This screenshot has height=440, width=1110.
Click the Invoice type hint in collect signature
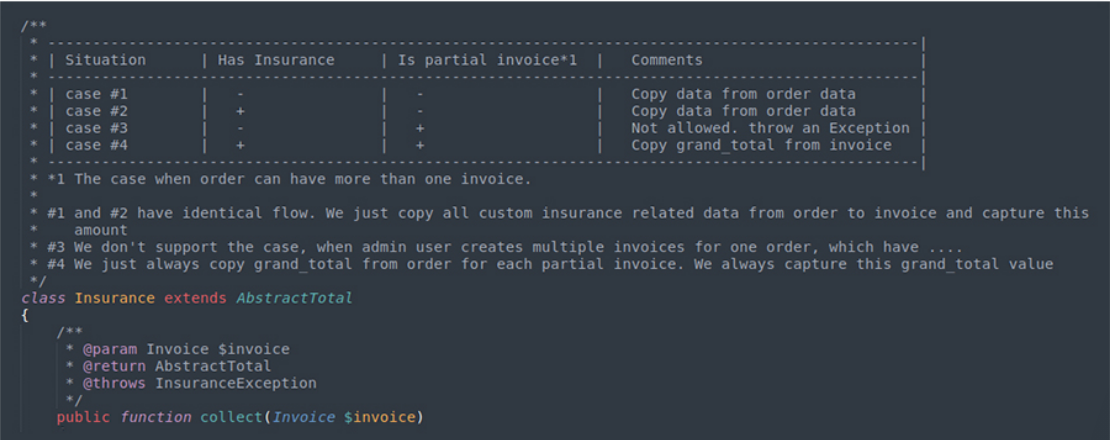coord(303,416)
